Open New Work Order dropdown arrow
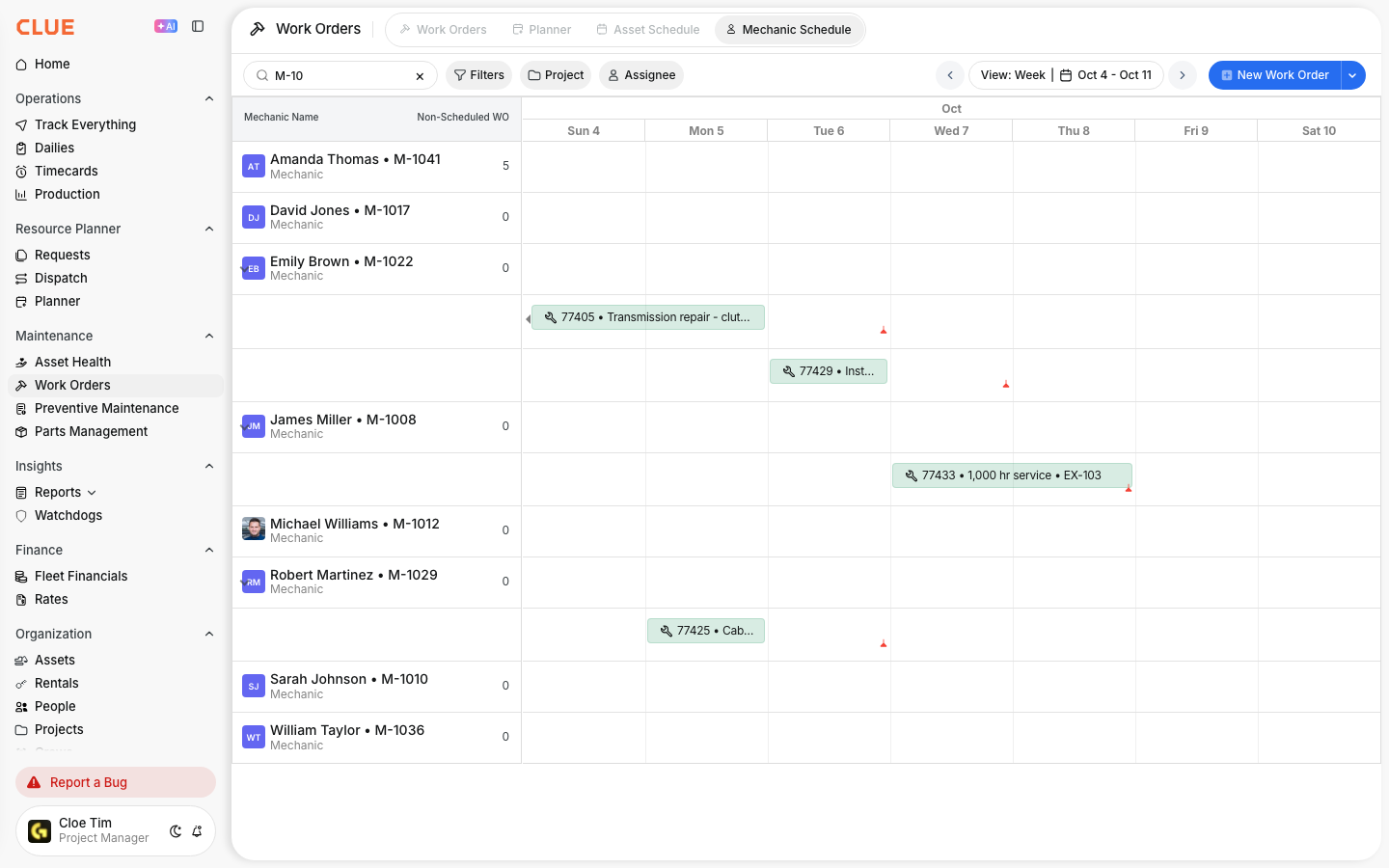1389x868 pixels. 1353,75
